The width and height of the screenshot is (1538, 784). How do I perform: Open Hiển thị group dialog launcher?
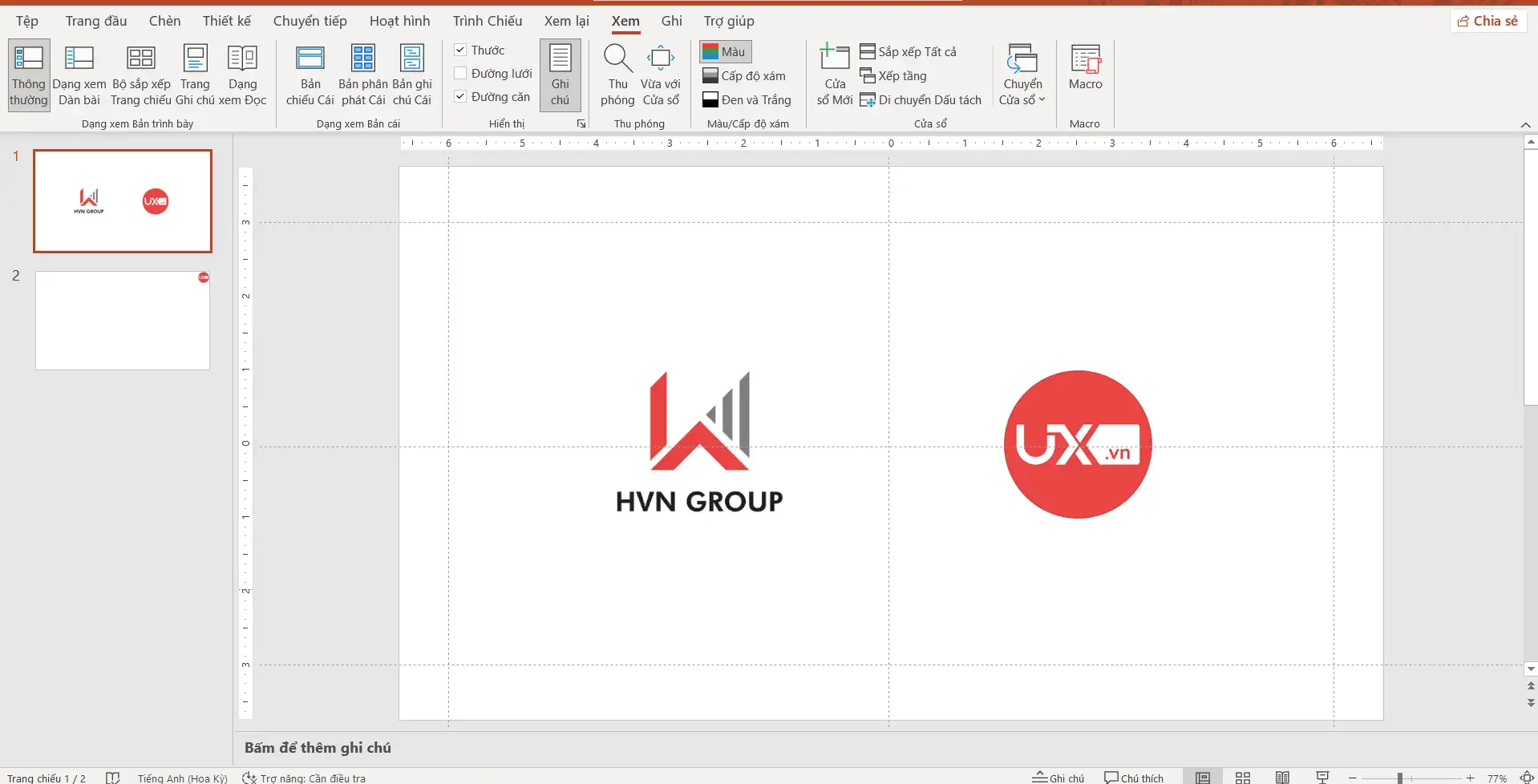581,124
